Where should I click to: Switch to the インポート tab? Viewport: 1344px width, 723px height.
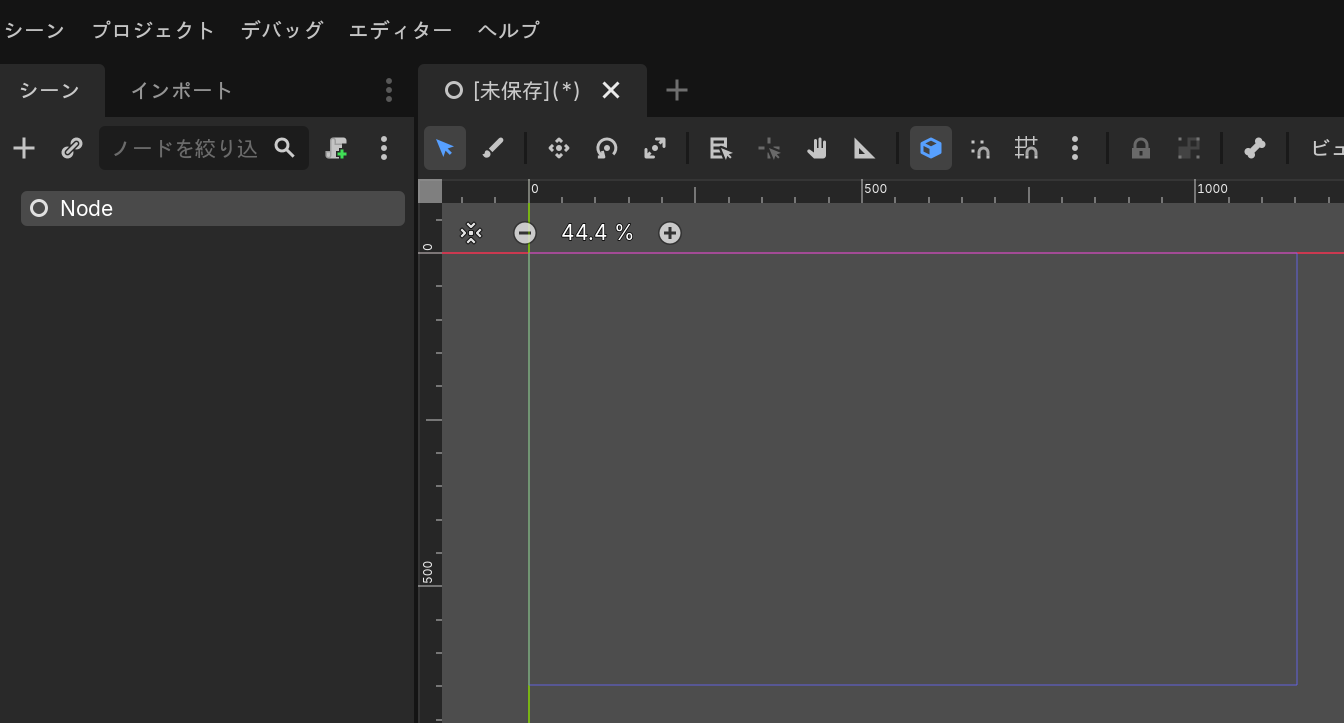pos(182,90)
